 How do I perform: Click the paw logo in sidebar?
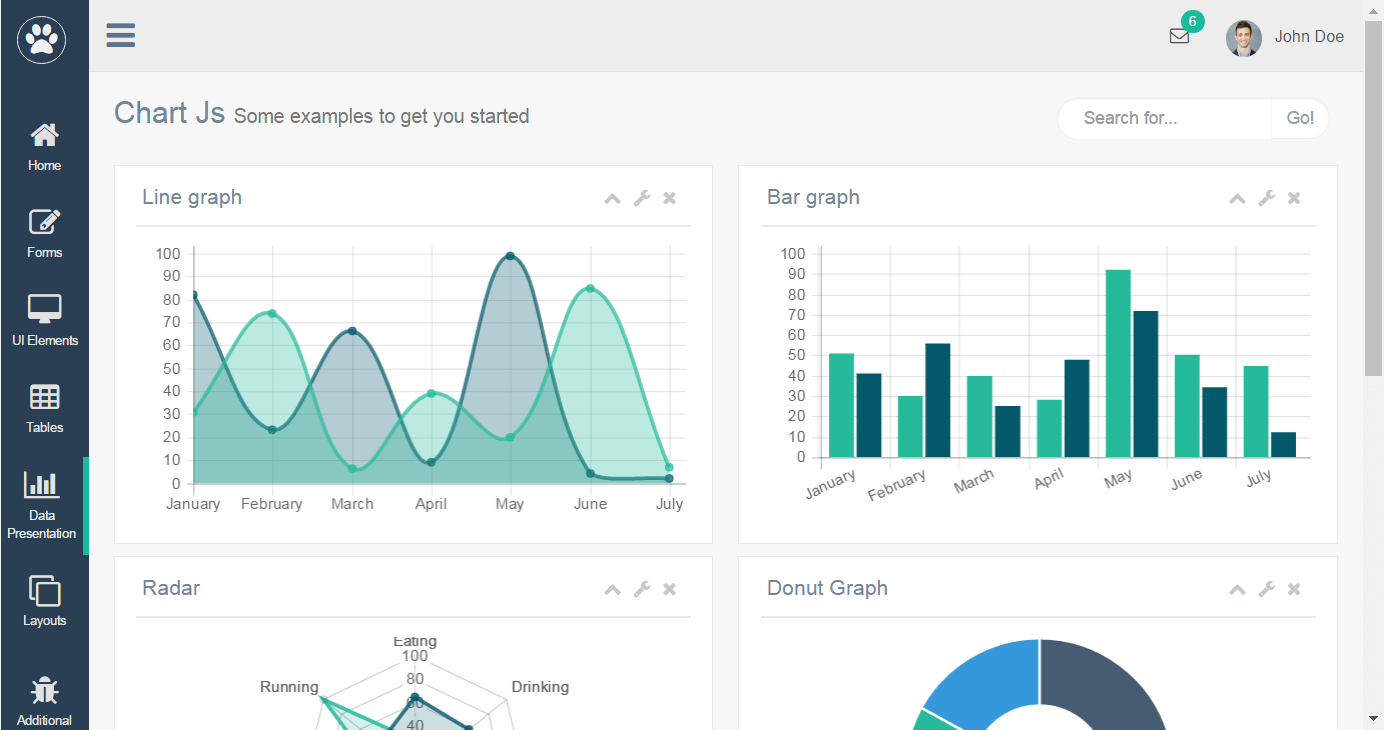tap(41, 40)
